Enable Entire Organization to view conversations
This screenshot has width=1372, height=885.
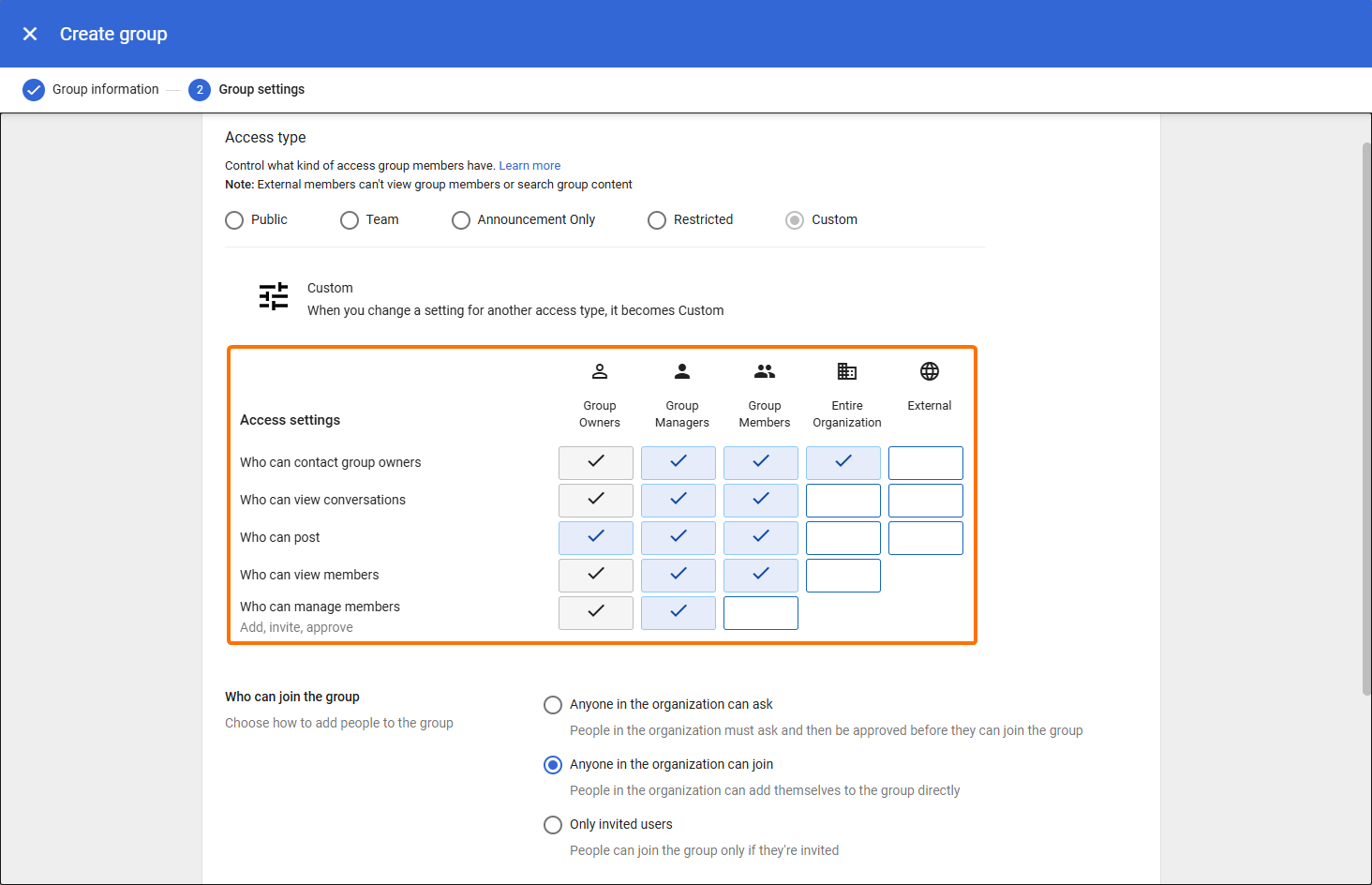(843, 501)
